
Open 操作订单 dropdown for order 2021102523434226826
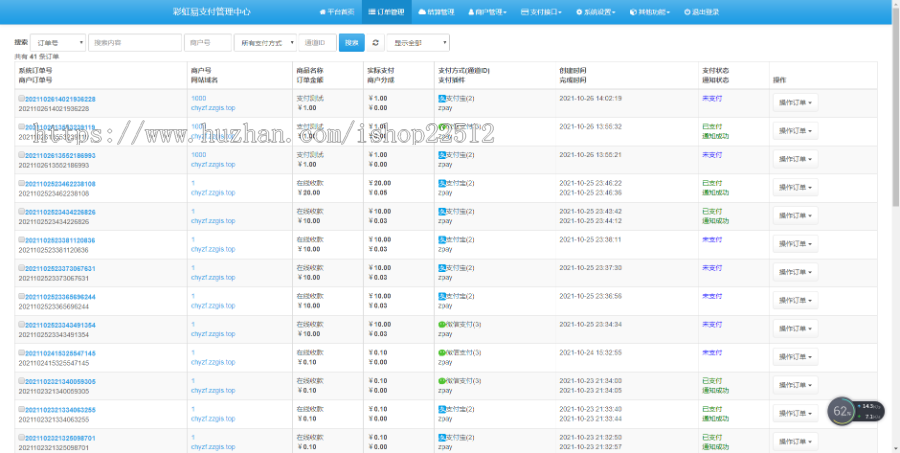(x=795, y=215)
